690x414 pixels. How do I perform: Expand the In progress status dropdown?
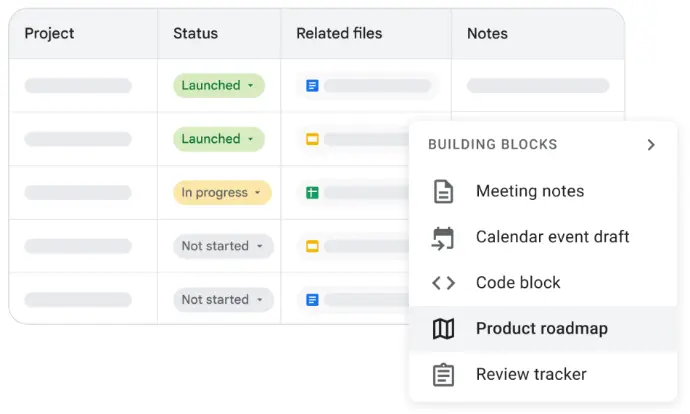[x=221, y=192]
